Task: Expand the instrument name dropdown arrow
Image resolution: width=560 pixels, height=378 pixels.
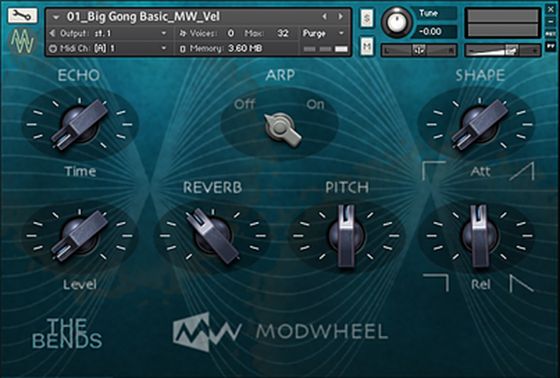Action: [x=56, y=17]
